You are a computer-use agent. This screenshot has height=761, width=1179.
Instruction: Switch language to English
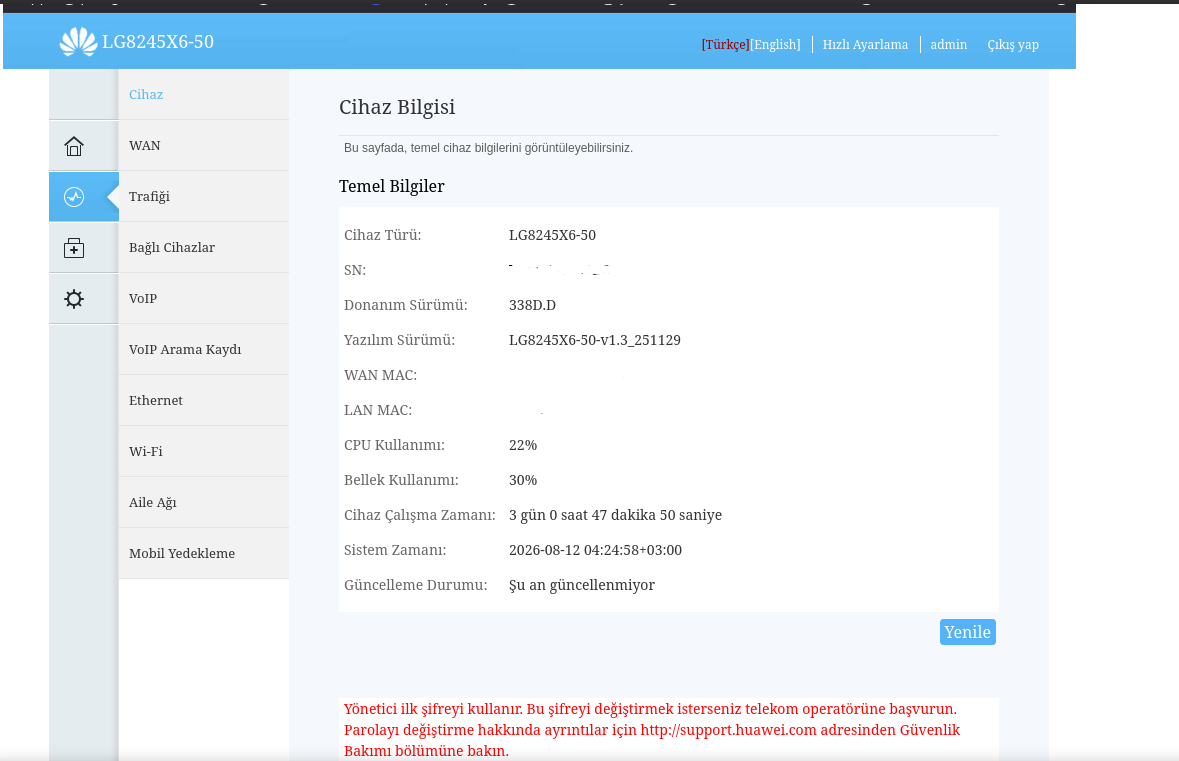775,45
